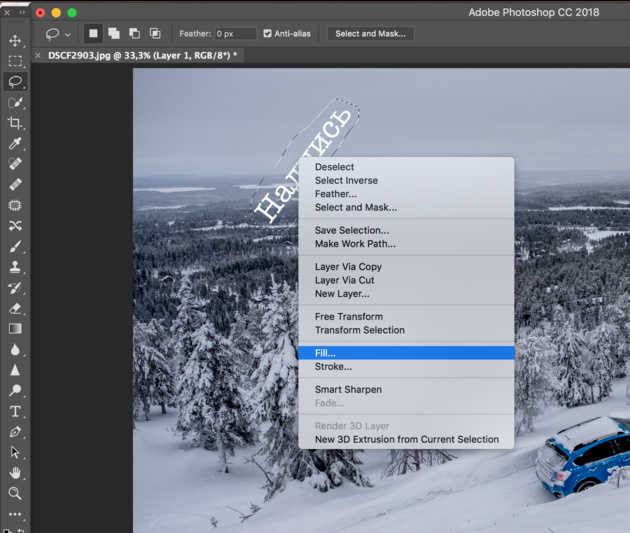Select the Eyedropper tool
Screen dimensions: 630x533
(x=15, y=144)
